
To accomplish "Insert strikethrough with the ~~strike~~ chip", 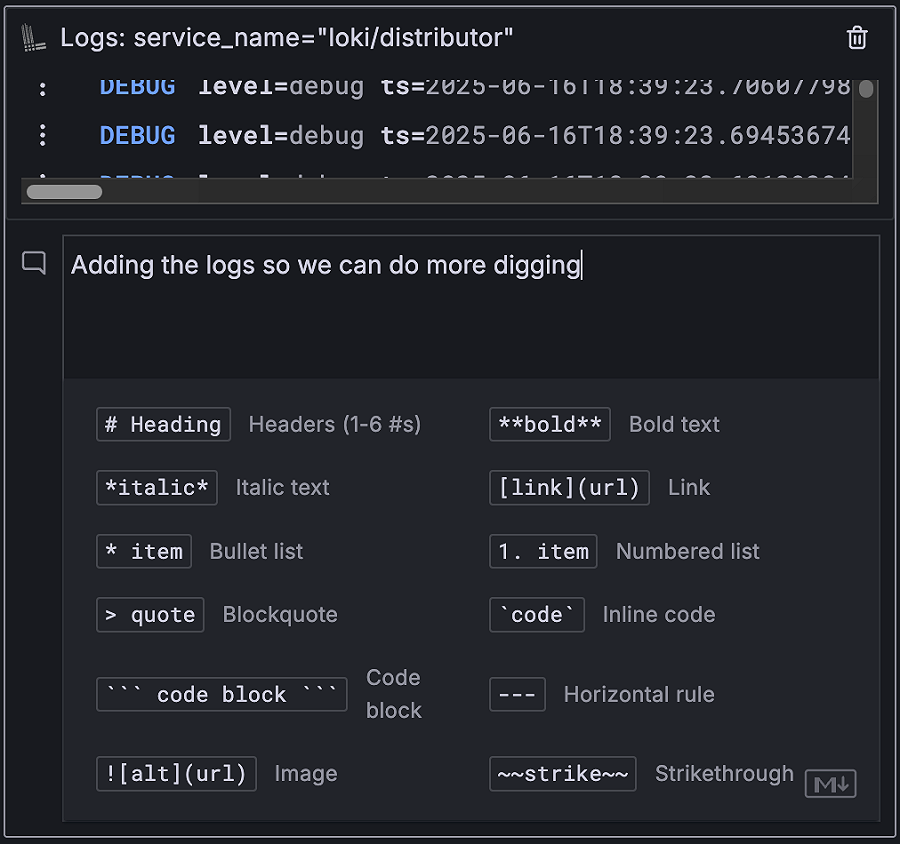I will click(x=562, y=773).
